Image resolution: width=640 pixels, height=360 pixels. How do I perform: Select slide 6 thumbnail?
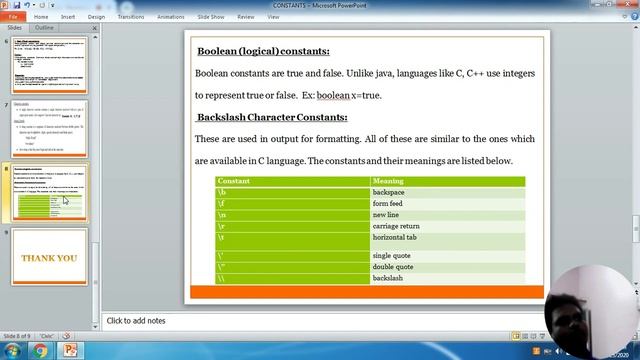tap(49, 65)
